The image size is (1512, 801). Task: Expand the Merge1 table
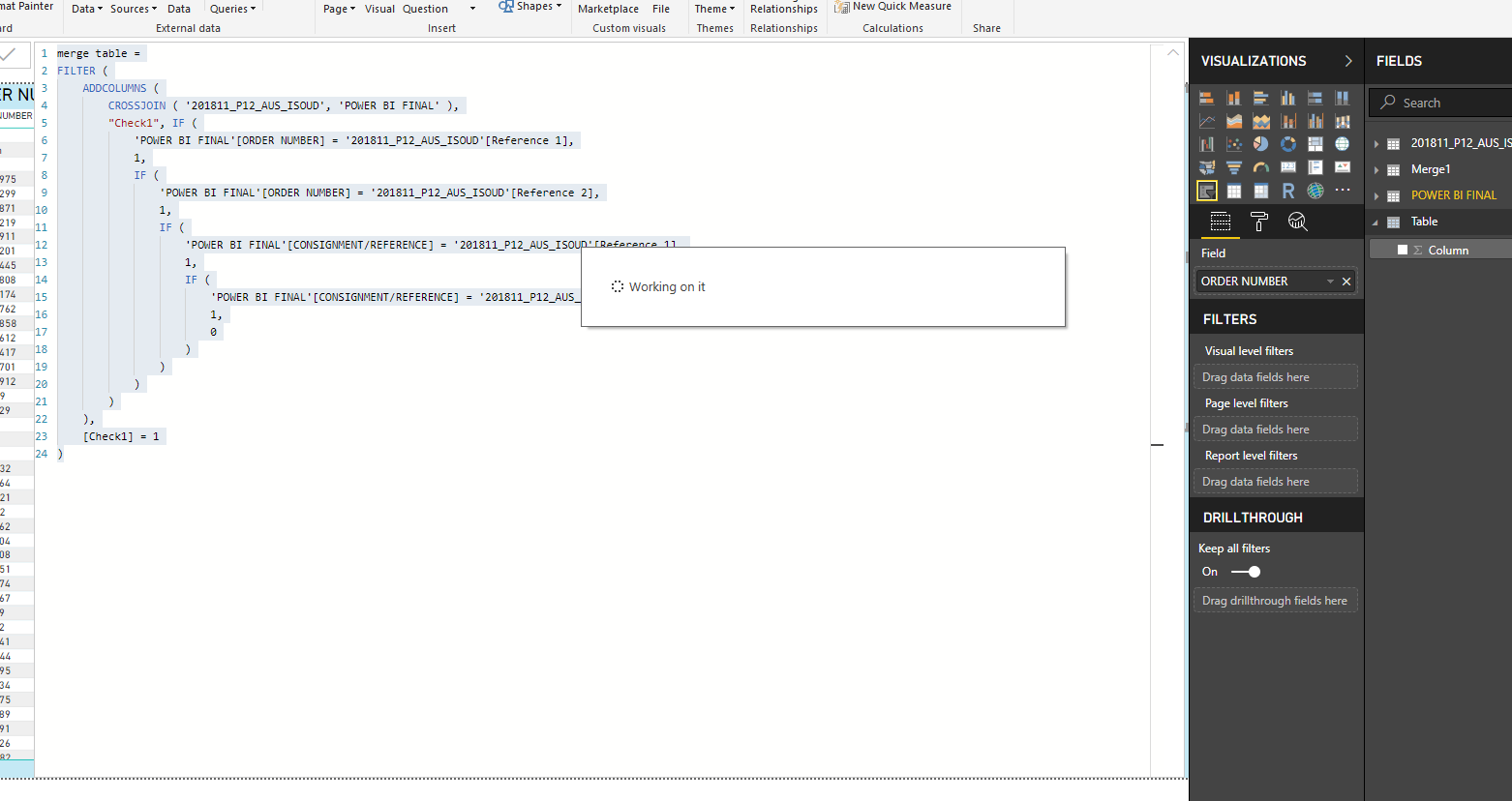(1376, 170)
